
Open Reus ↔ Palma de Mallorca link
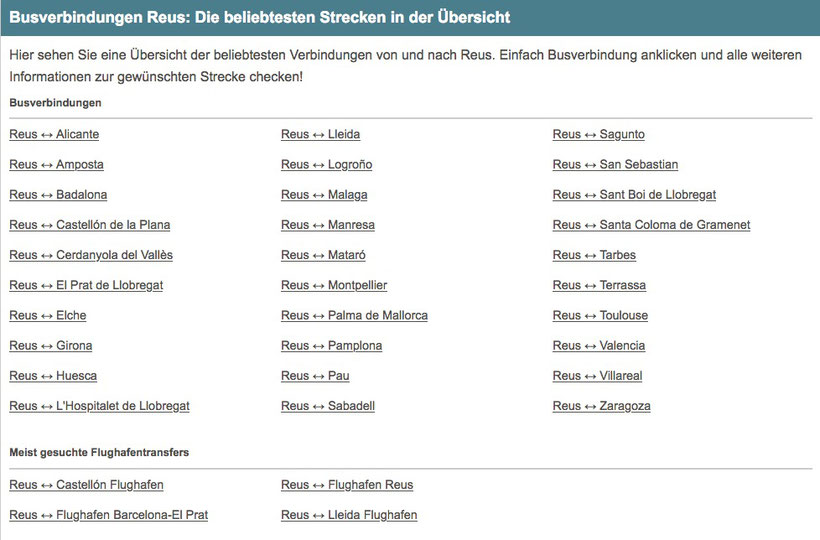coord(354,315)
